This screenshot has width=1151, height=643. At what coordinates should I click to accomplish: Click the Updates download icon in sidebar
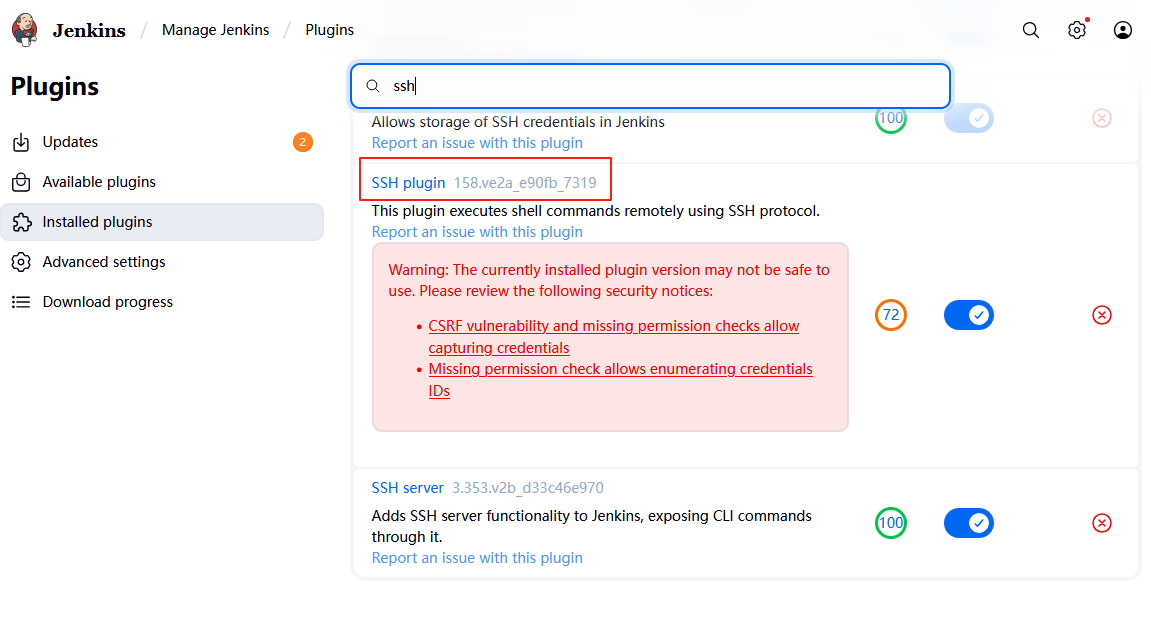coord(21,142)
